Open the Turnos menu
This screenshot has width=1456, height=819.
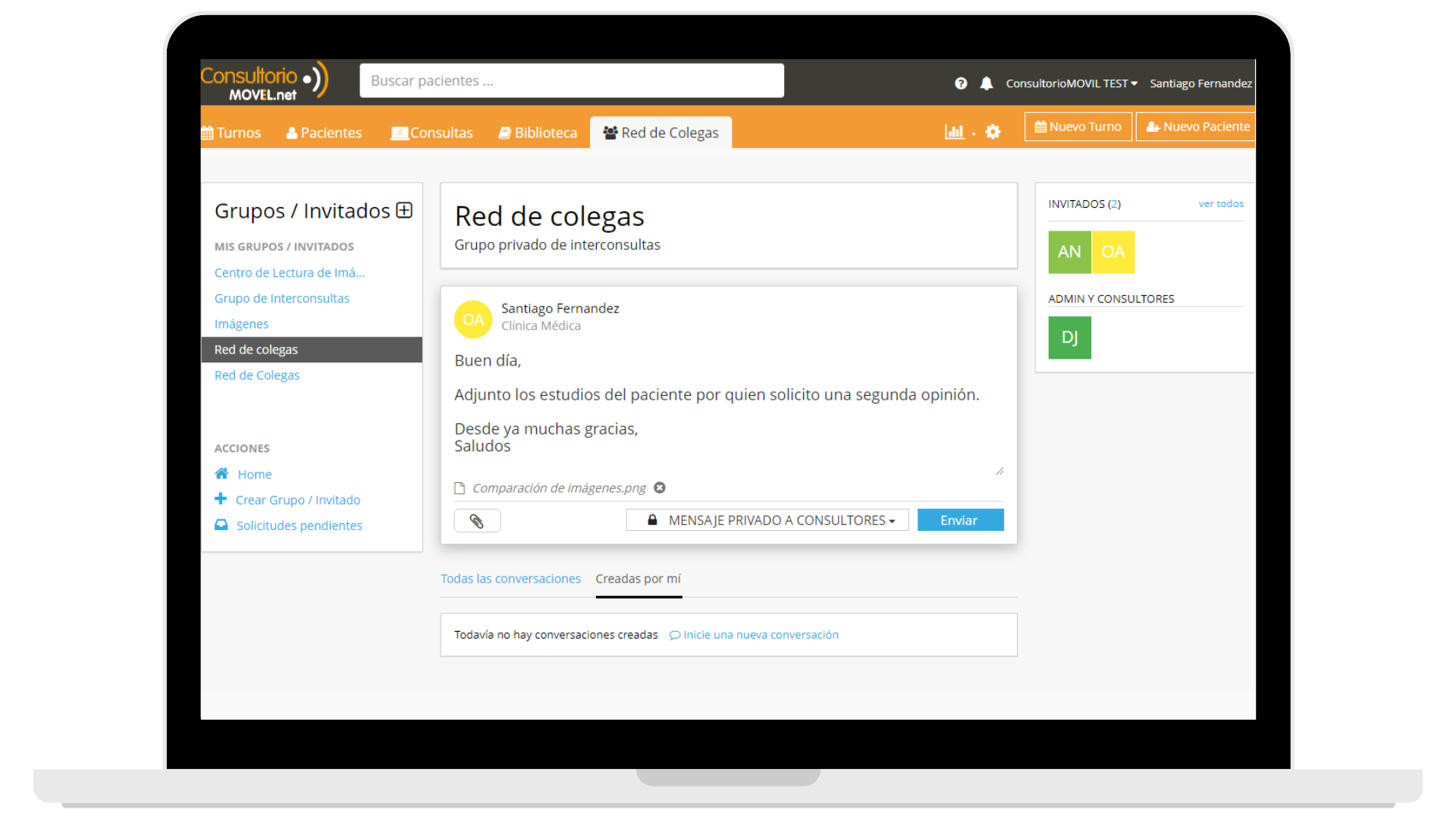coord(231,133)
